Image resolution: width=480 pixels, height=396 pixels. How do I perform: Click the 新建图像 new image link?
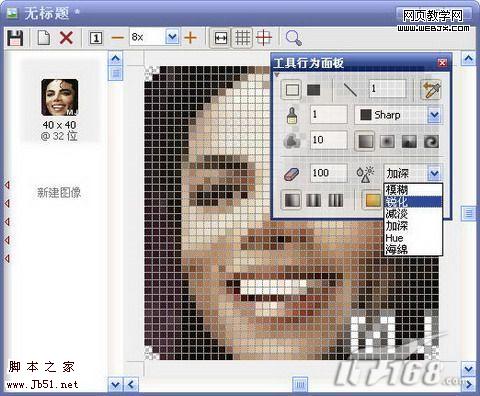[x=59, y=193]
